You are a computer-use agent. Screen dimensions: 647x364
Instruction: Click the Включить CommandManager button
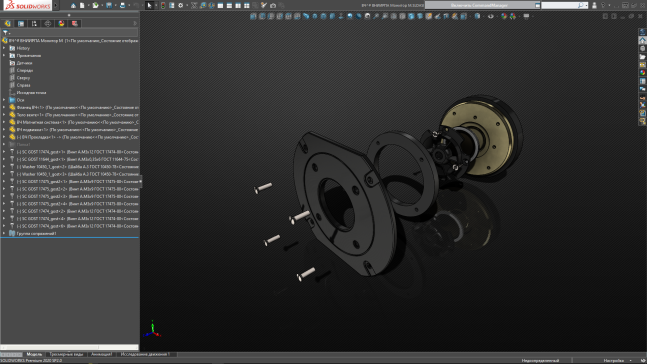pos(479,5)
